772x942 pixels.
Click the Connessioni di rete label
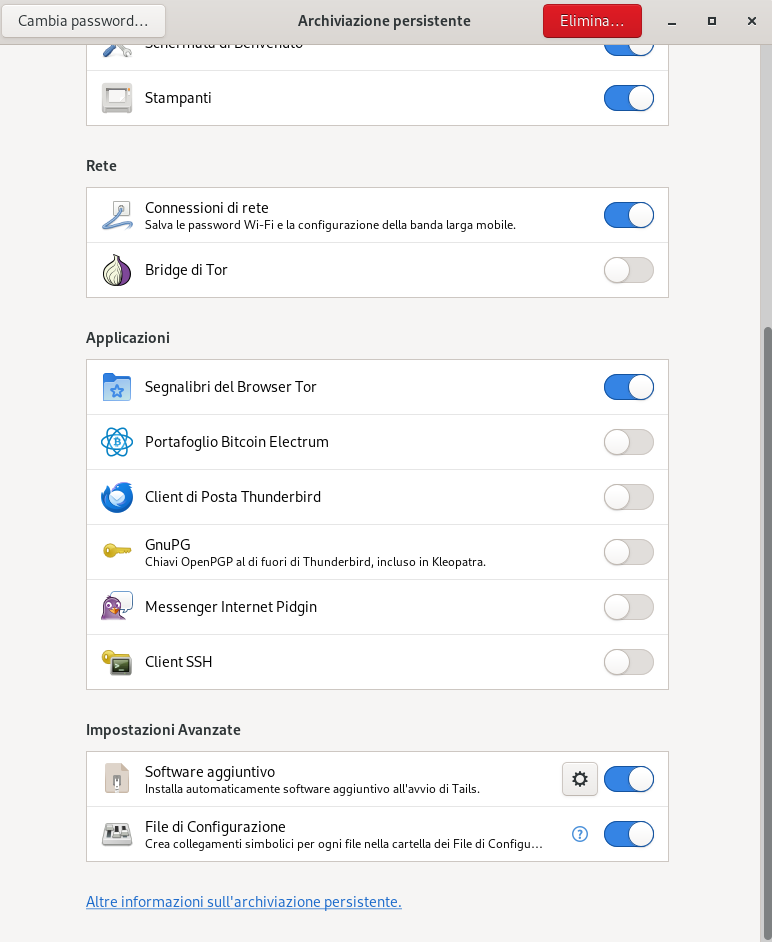click(x=207, y=208)
